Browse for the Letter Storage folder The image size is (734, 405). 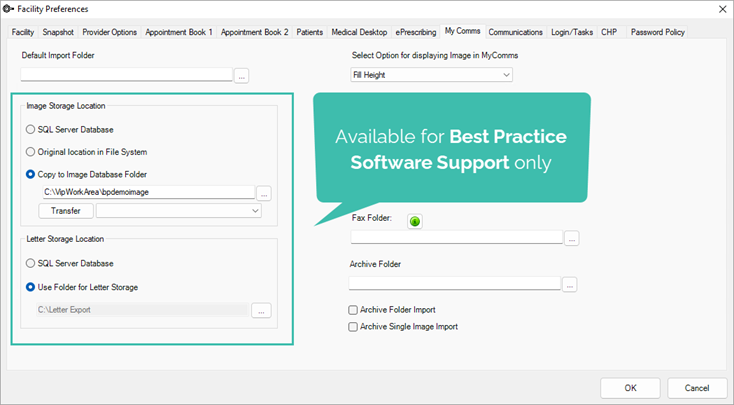(x=261, y=310)
